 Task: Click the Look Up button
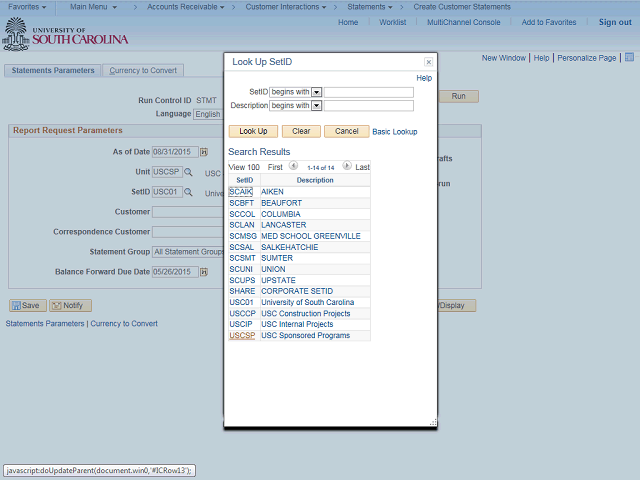point(253,131)
